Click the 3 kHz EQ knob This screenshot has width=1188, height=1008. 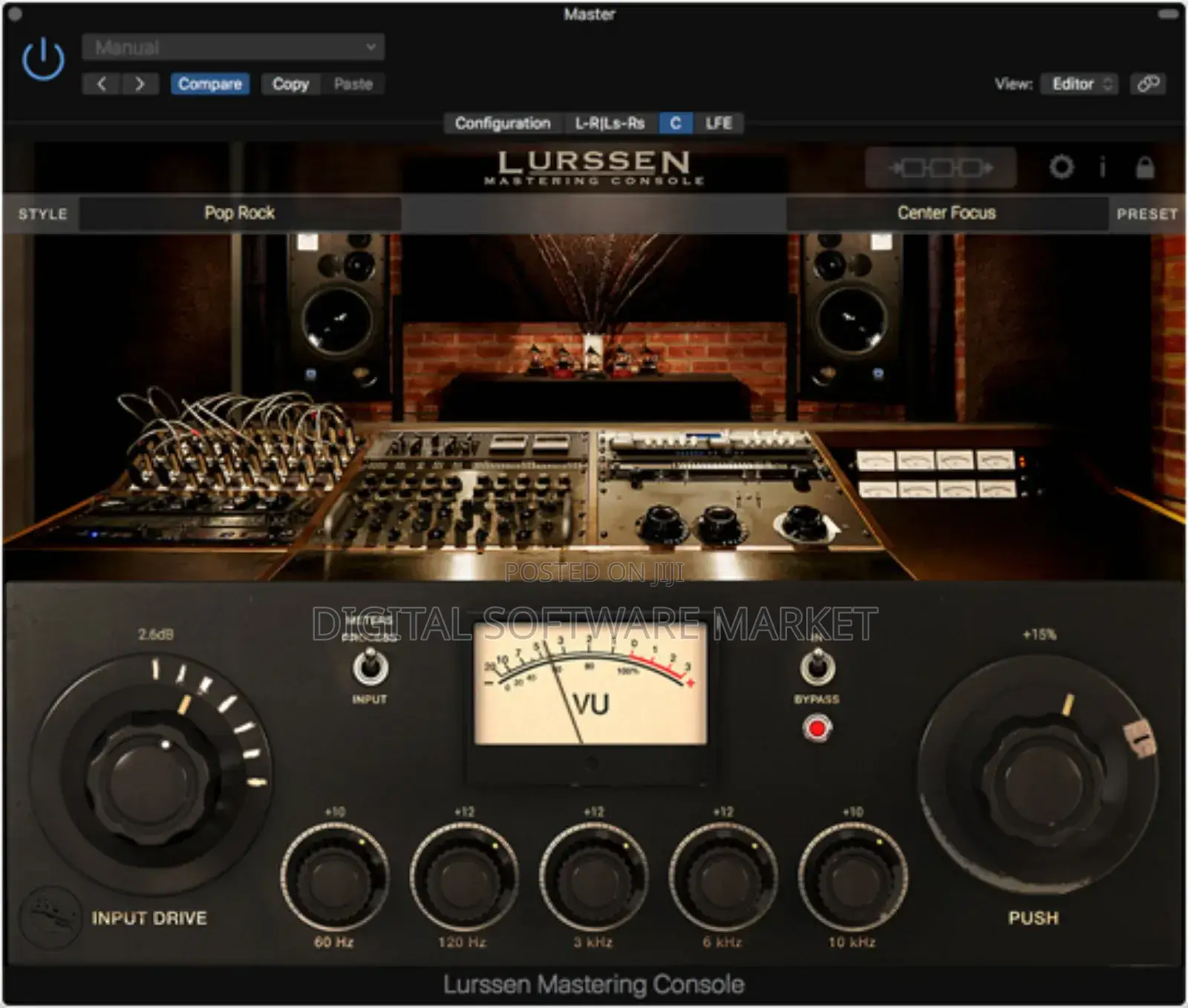click(593, 877)
